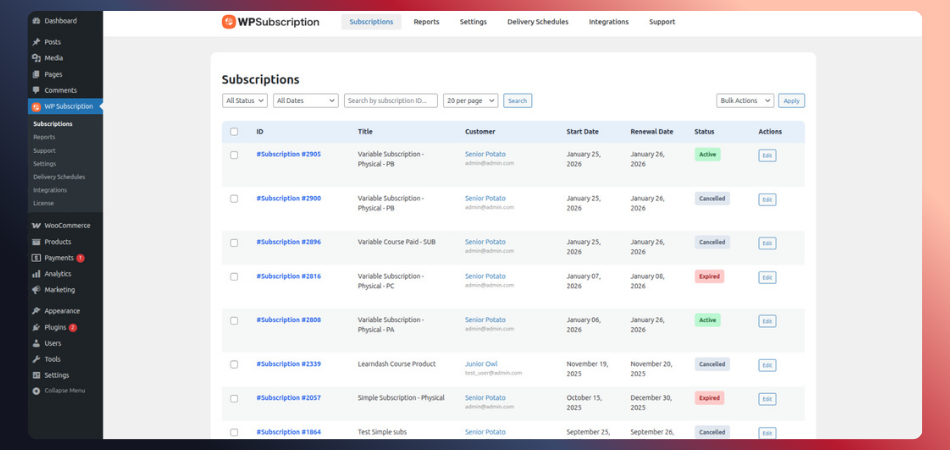Select checkbox for Subscription #2339 row
The image size is (950, 450).
(x=234, y=364)
